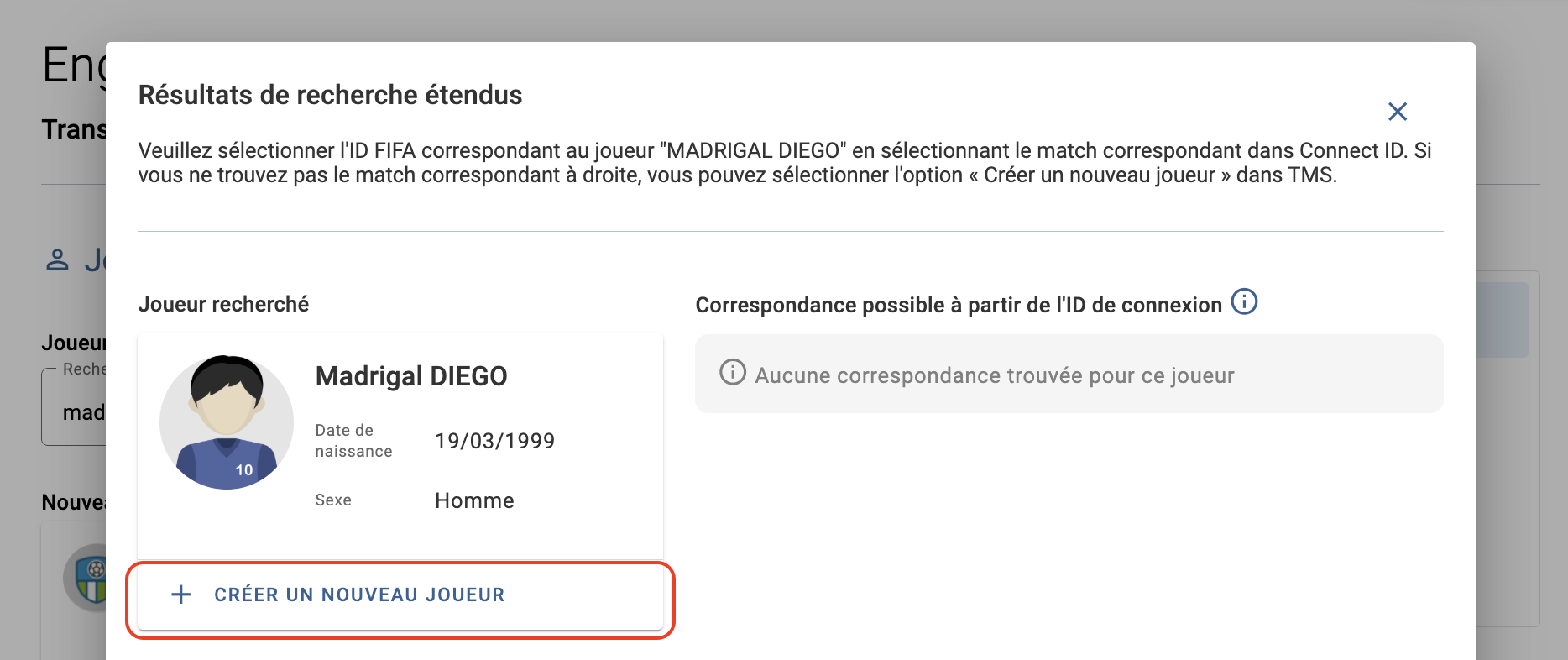Click the Date de naissance label
This screenshot has height=660, width=1568.
click(353, 441)
